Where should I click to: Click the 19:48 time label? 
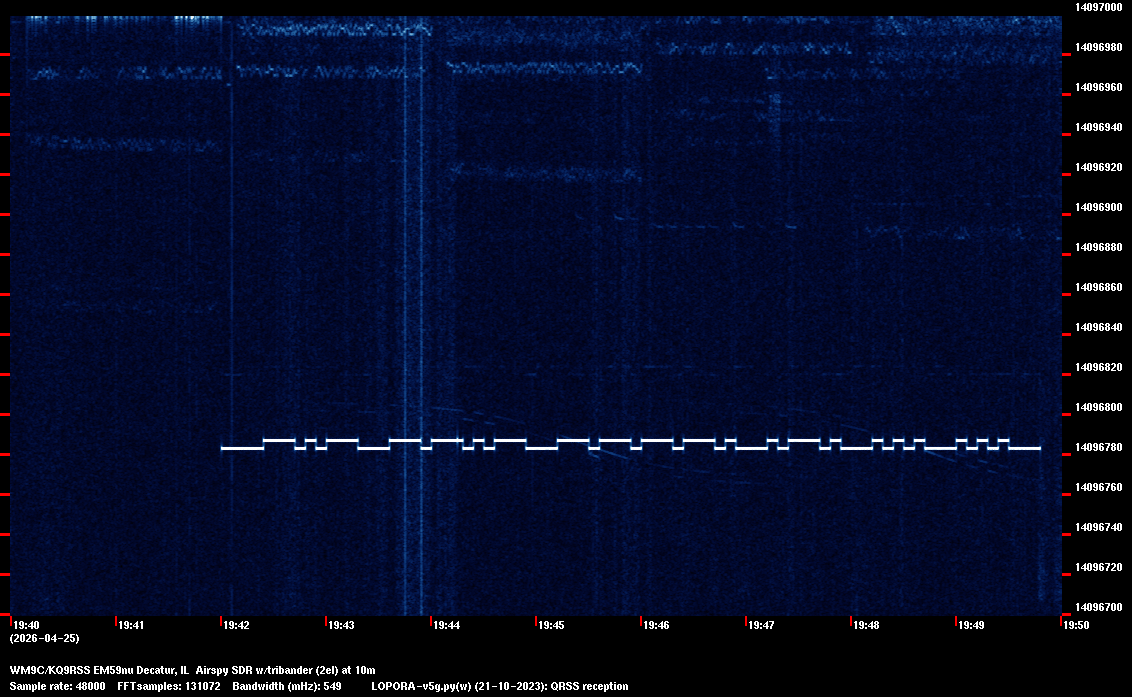[x=866, y=625]
